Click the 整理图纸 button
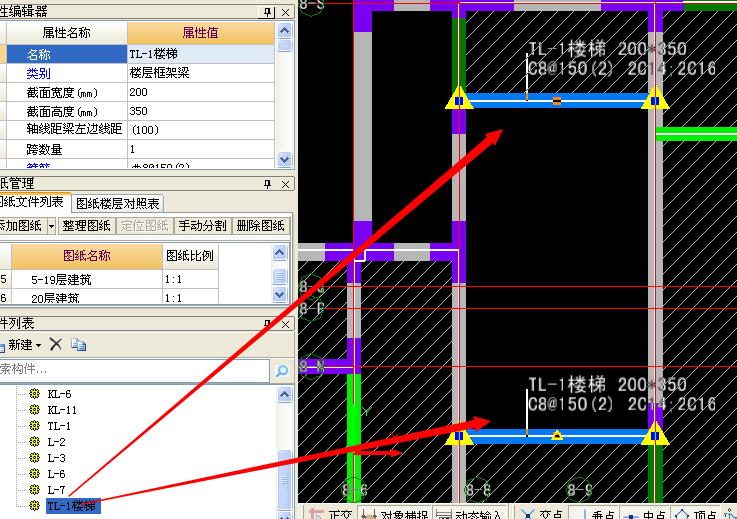 tap(86, 226)
